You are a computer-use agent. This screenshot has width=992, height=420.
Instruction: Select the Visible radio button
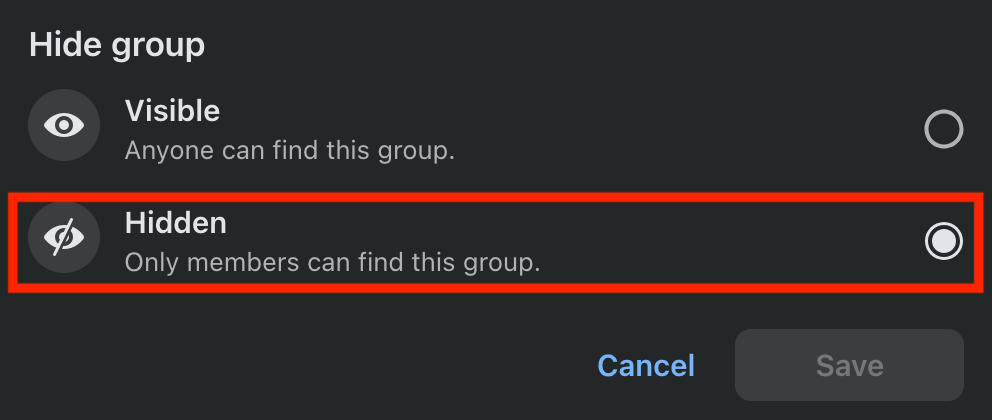click(x=943, y=129)
